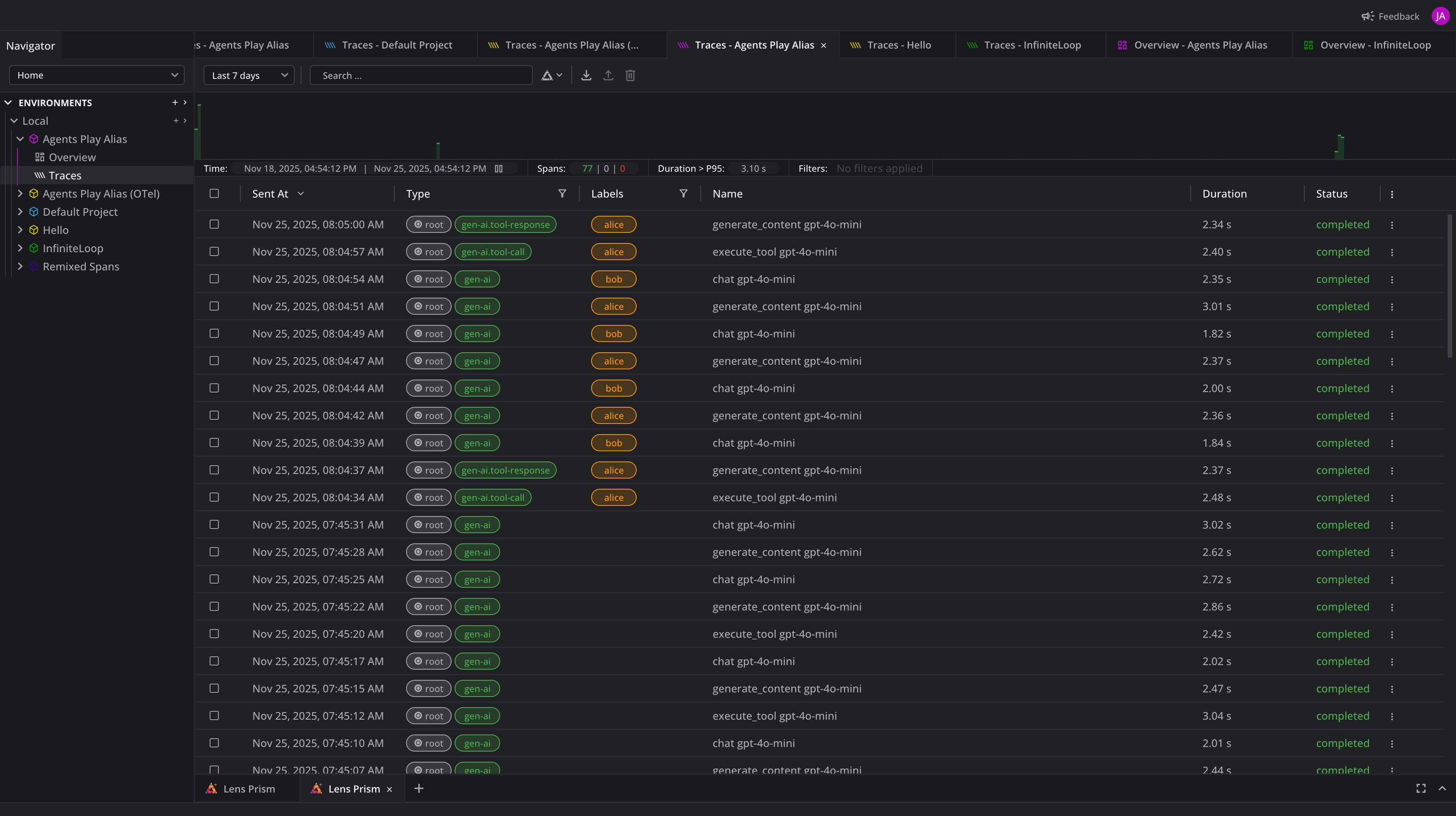The height and width of the screenshot is (816, 1456).
Task: Open the filter icon on Labels column
Action: [683, 194]
